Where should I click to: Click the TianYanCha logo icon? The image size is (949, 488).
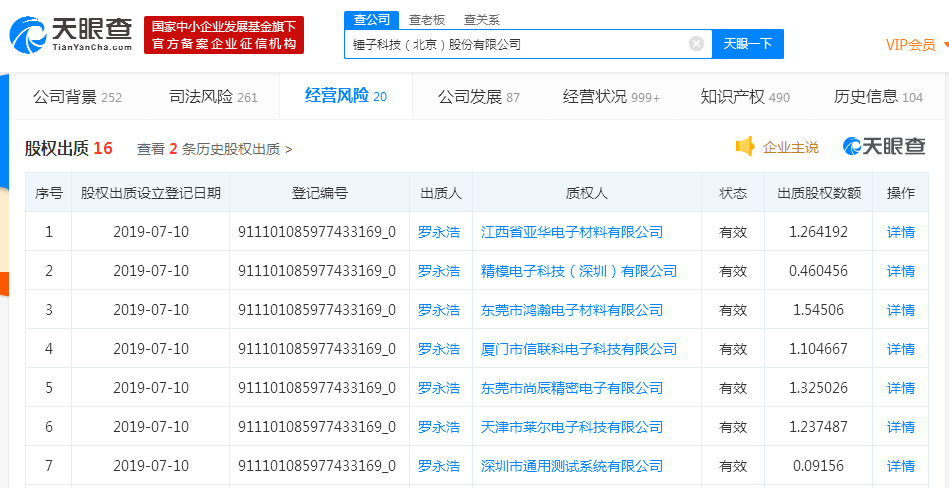tap(28, 35)
